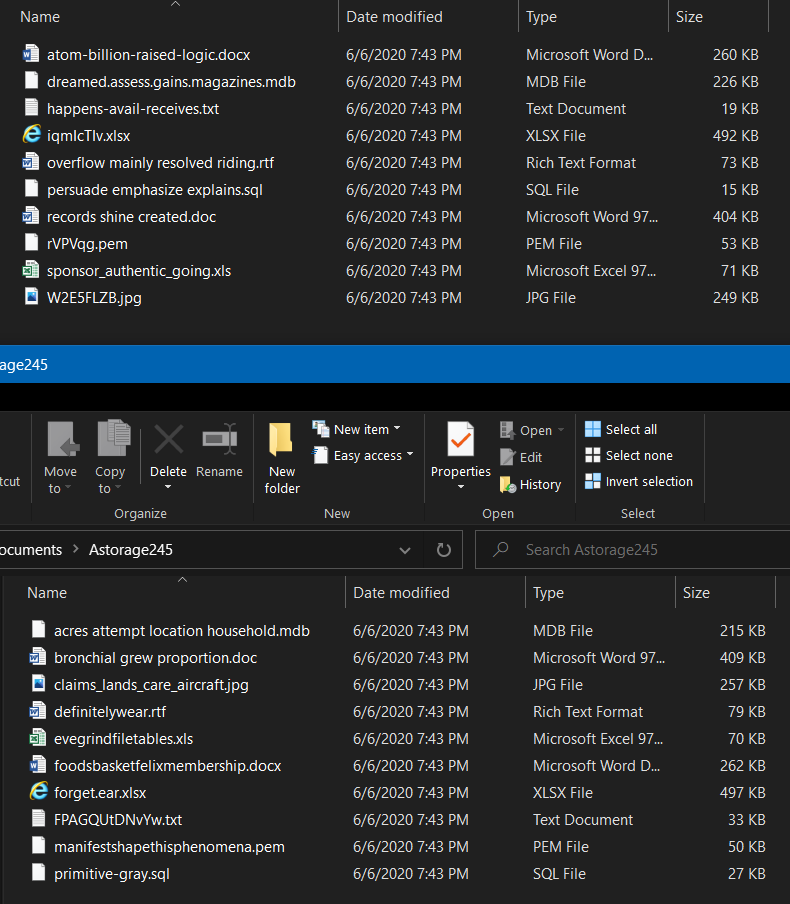Click the Word icon of atom-billion-raised-logic.docx

pos(31,54)
